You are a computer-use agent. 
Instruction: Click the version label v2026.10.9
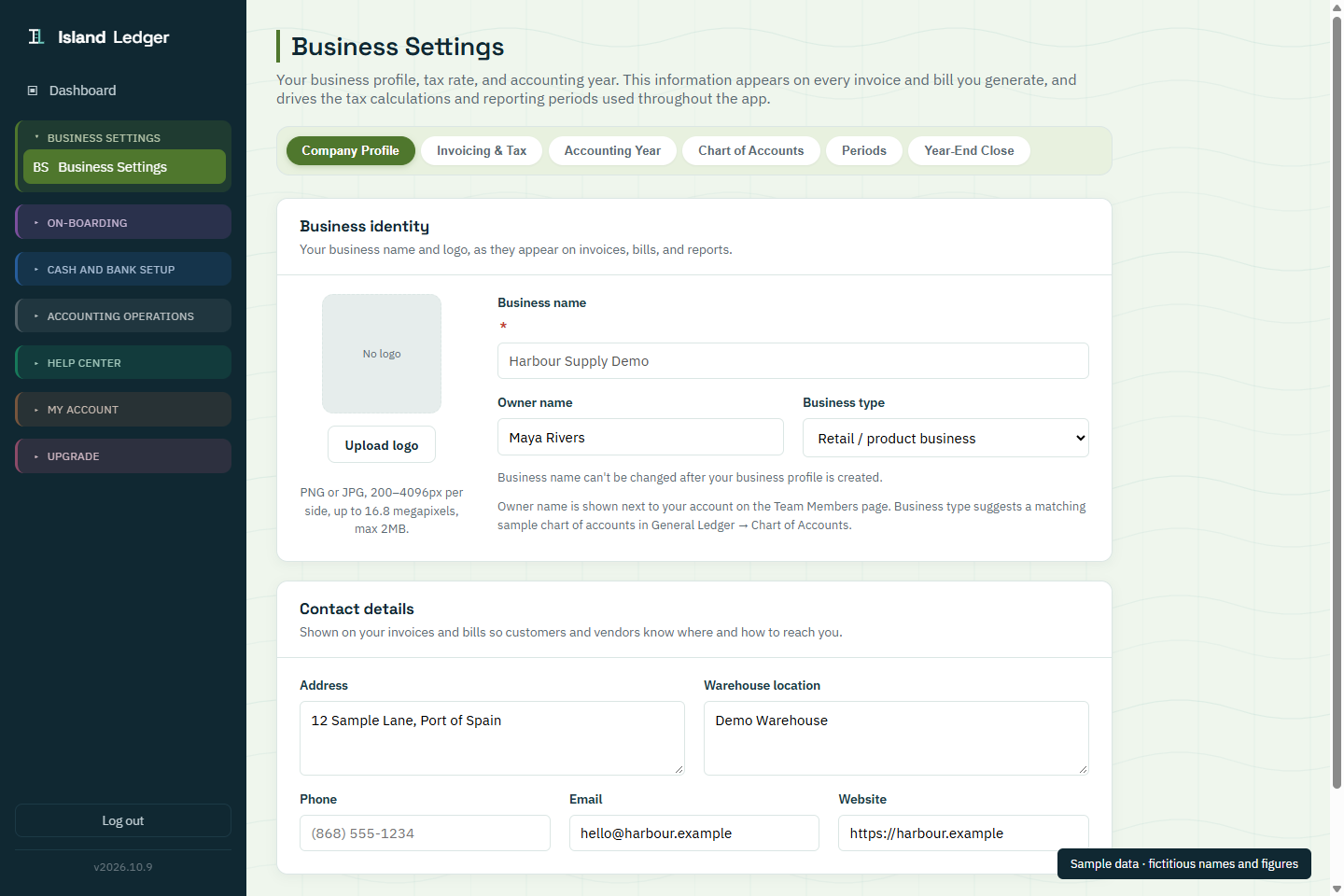coord(123,867)
